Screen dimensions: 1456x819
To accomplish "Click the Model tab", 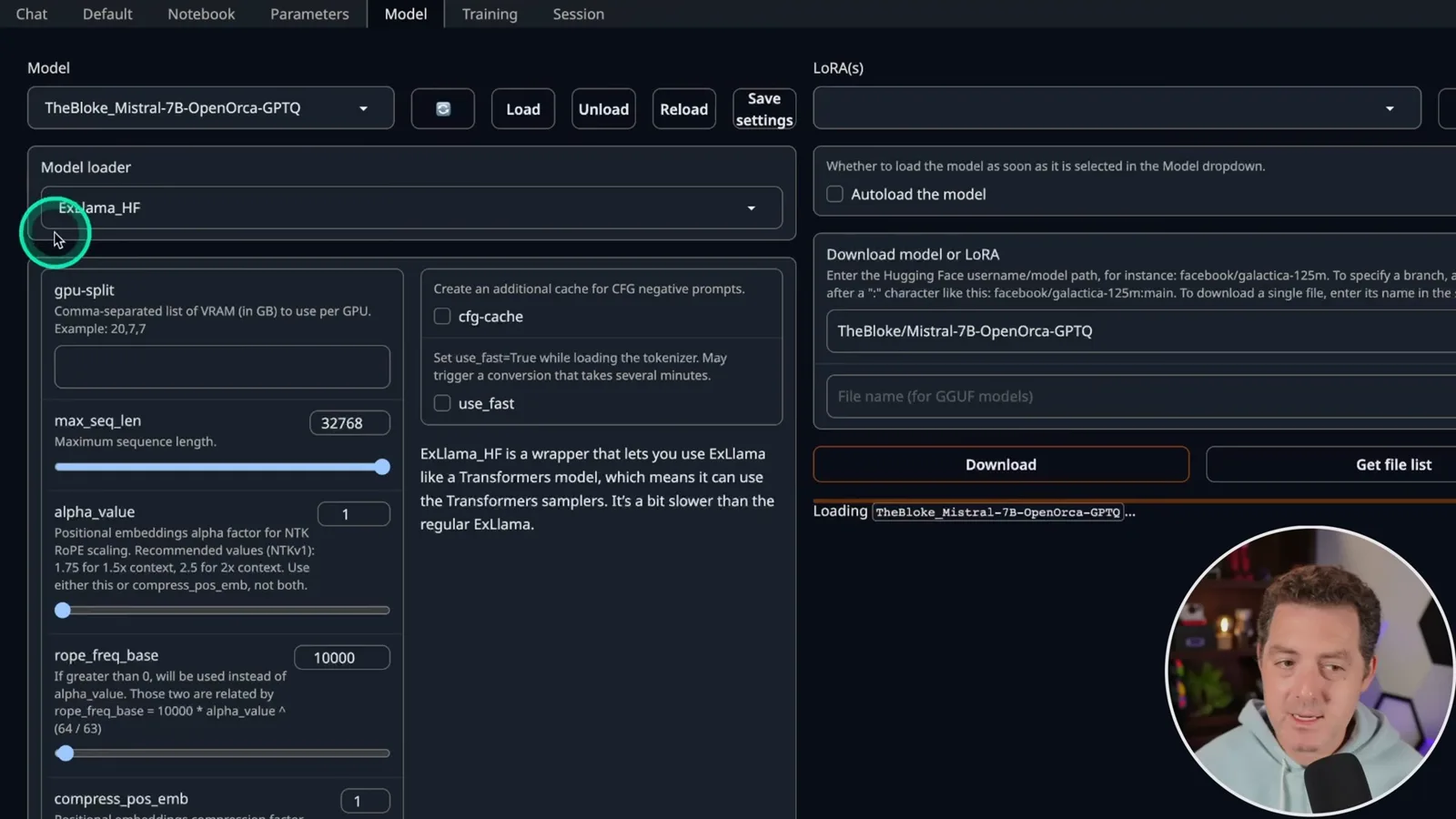I will coord(406,14).
